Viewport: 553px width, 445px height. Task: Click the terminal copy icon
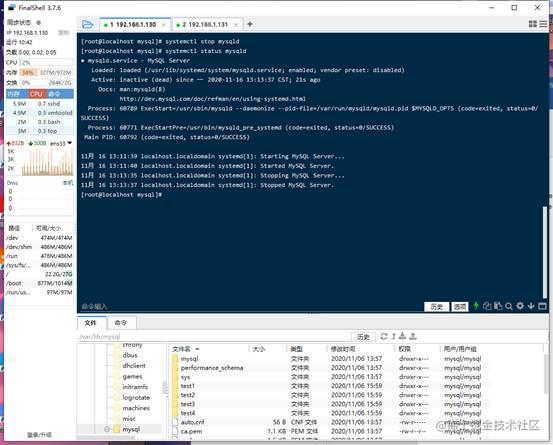(x=487, y=306)
